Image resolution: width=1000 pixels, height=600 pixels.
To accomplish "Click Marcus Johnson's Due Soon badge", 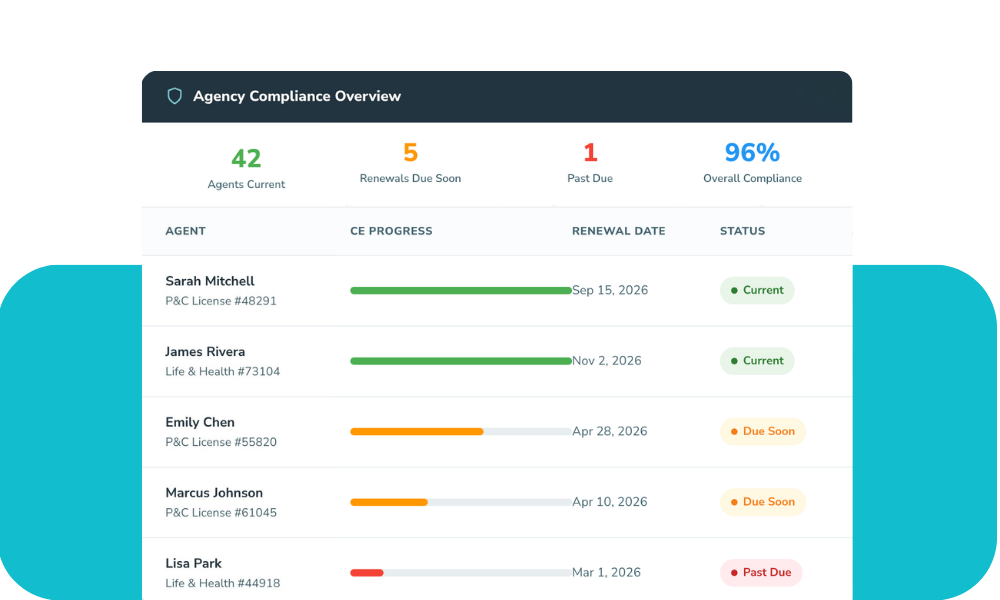I will point(763,502).
